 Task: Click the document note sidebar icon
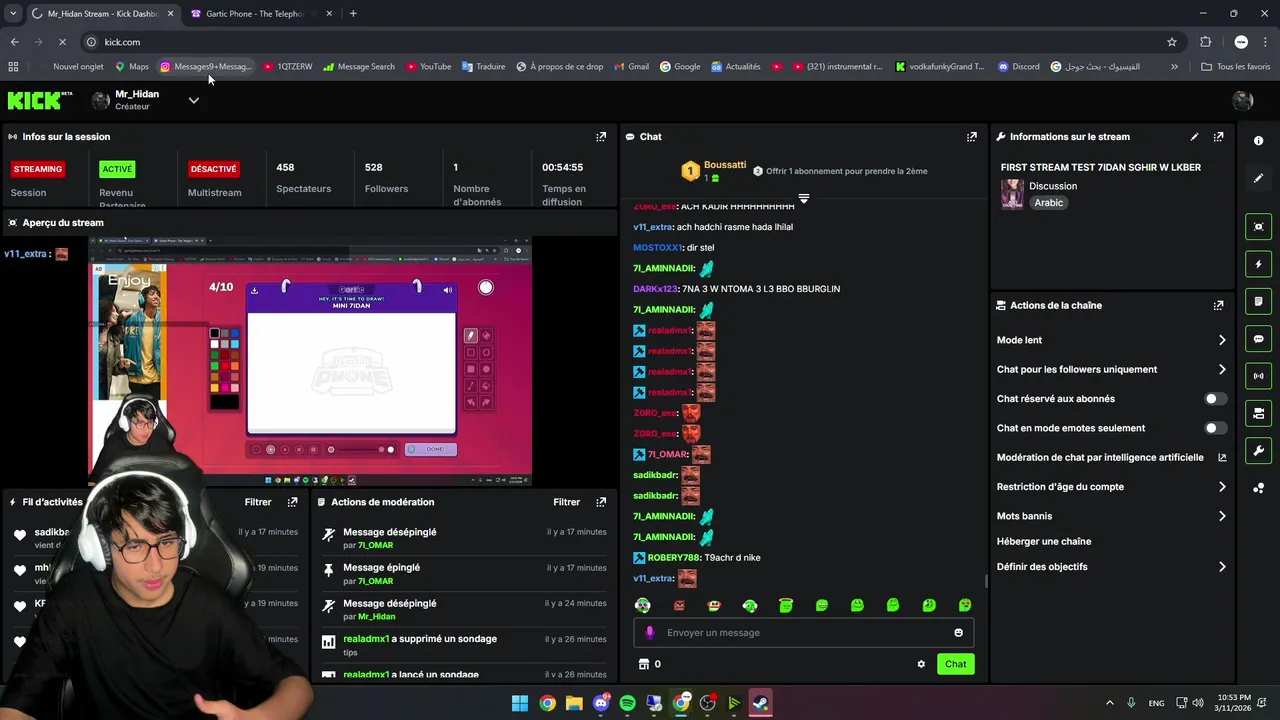(x=1258, y=301)
